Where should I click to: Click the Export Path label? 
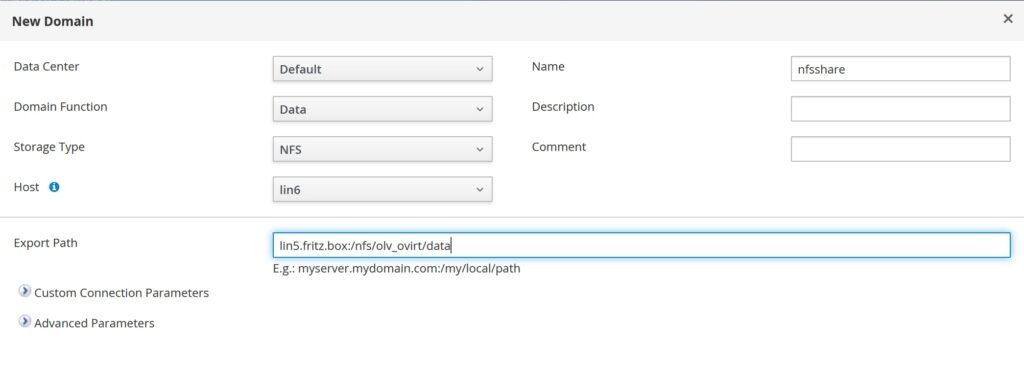pyautogui.click(x=46, y=243)
